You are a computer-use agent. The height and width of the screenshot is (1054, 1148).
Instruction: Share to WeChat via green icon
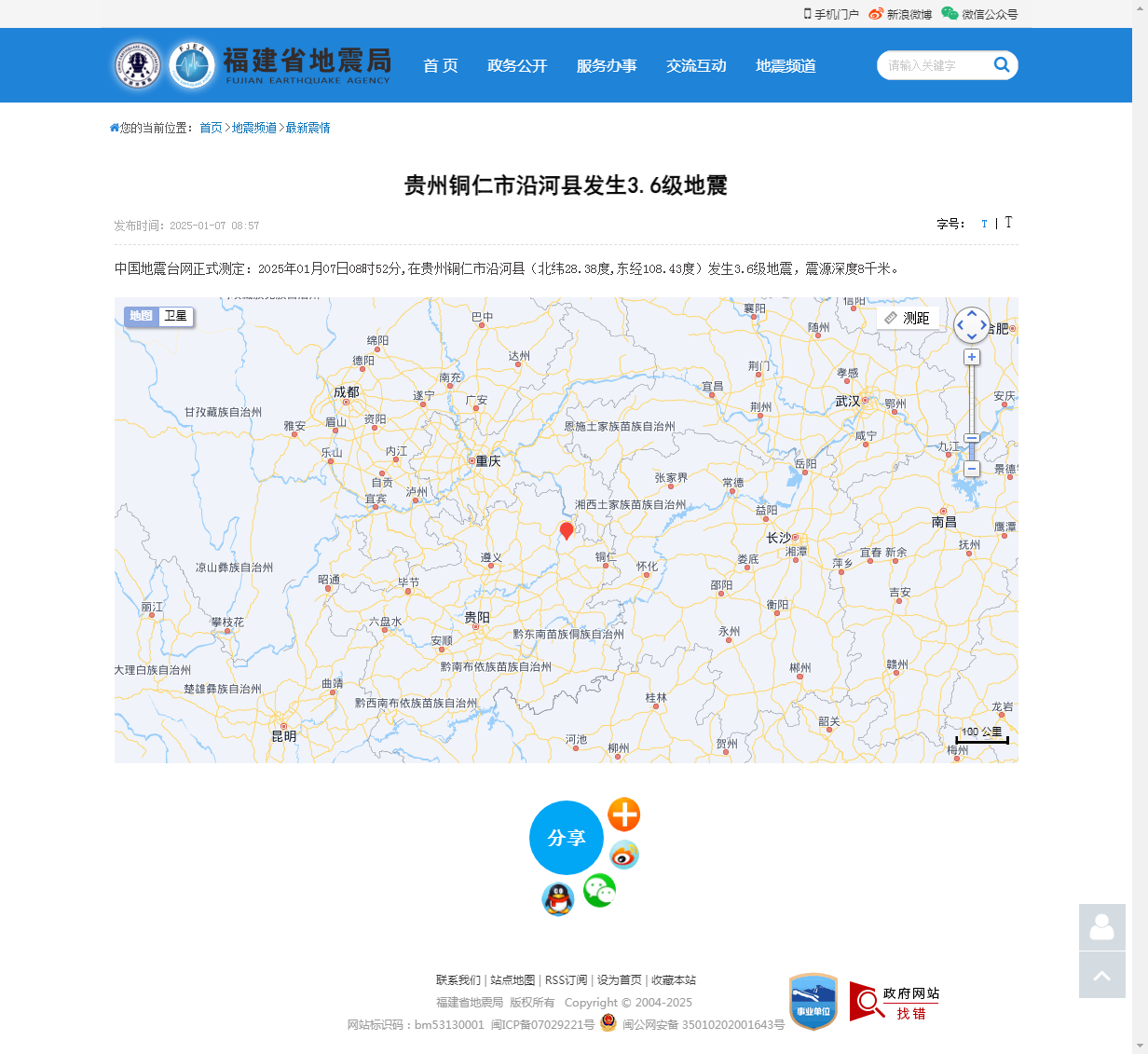(x=600, y=891)
